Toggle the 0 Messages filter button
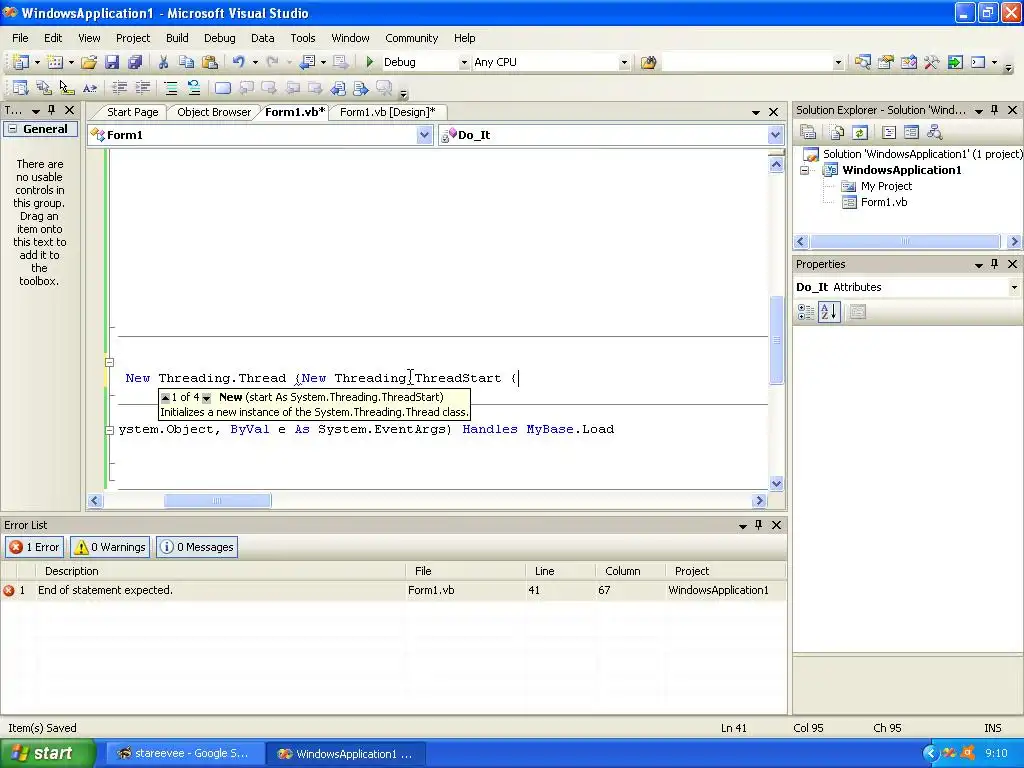The height and width of the screenshot is (768, 1024). 197,547
